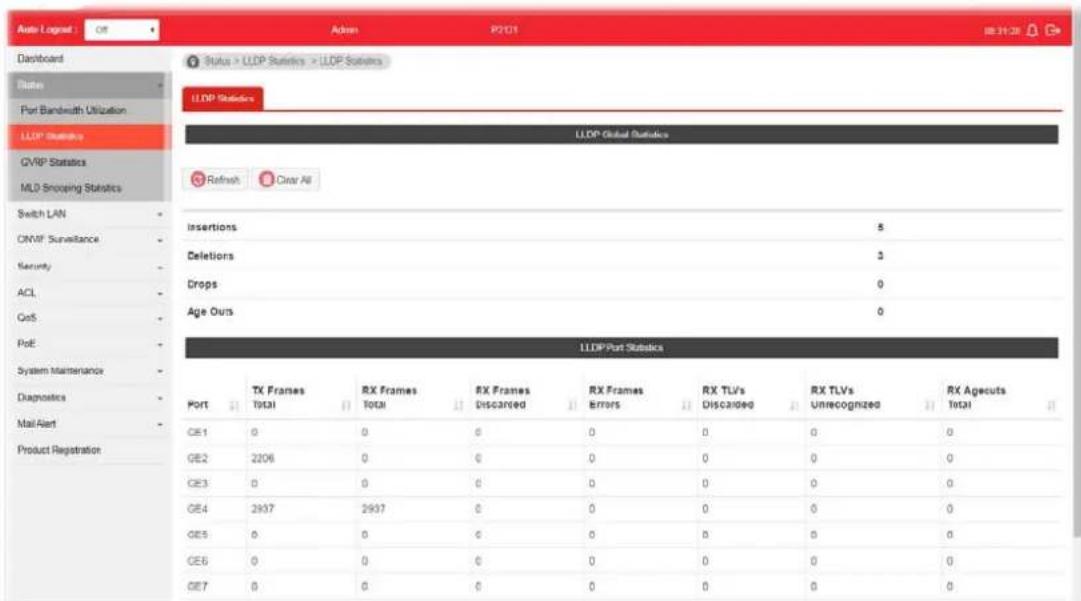
Task: Sort by RX Frames Errors icon
Action: pyautogui.click(x=686, y=405)
